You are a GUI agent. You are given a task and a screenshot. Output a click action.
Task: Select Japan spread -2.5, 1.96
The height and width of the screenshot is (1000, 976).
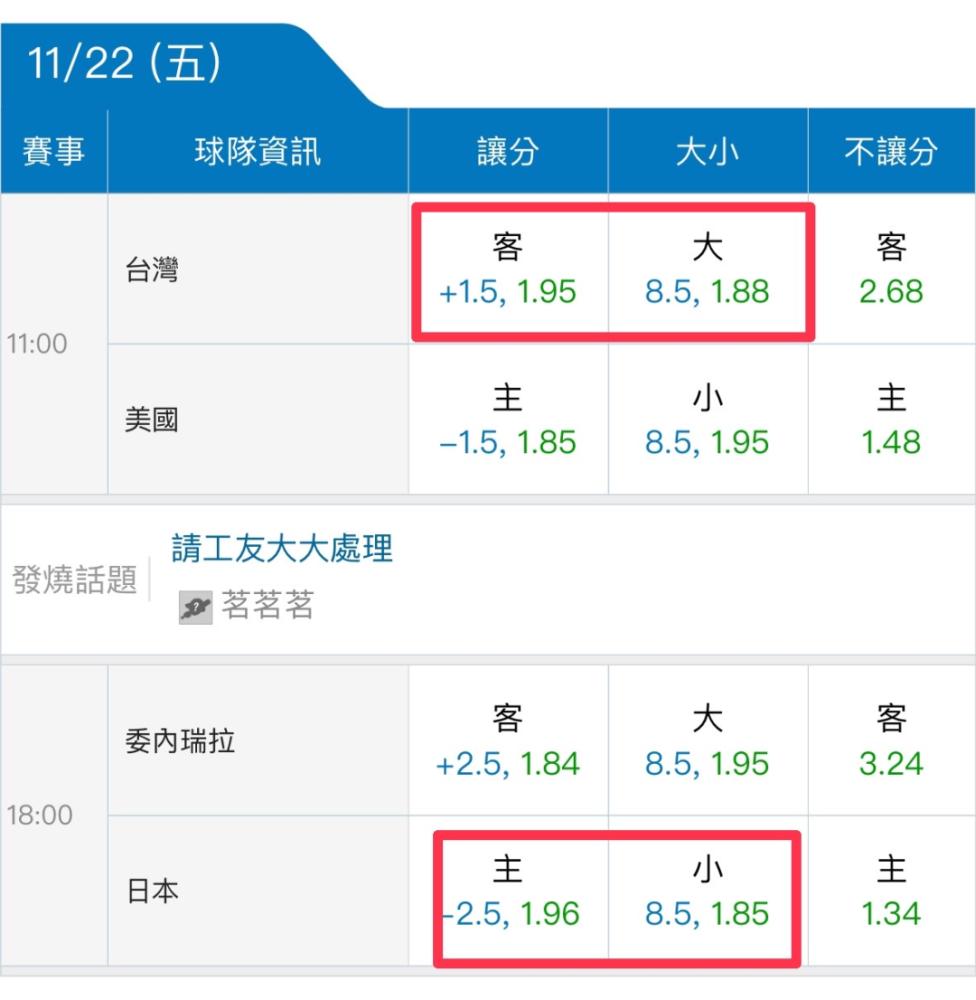tap(508, 891)
